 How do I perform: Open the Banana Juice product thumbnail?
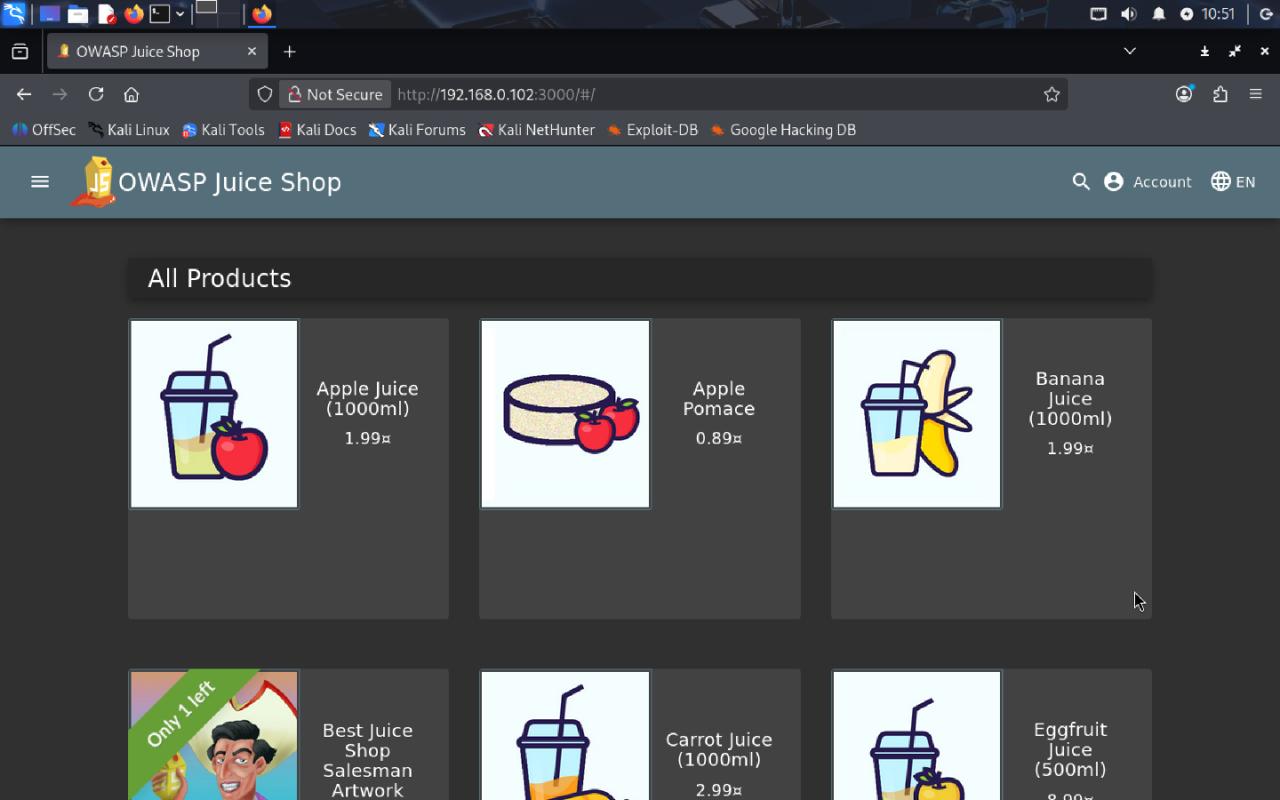point(917,414)
